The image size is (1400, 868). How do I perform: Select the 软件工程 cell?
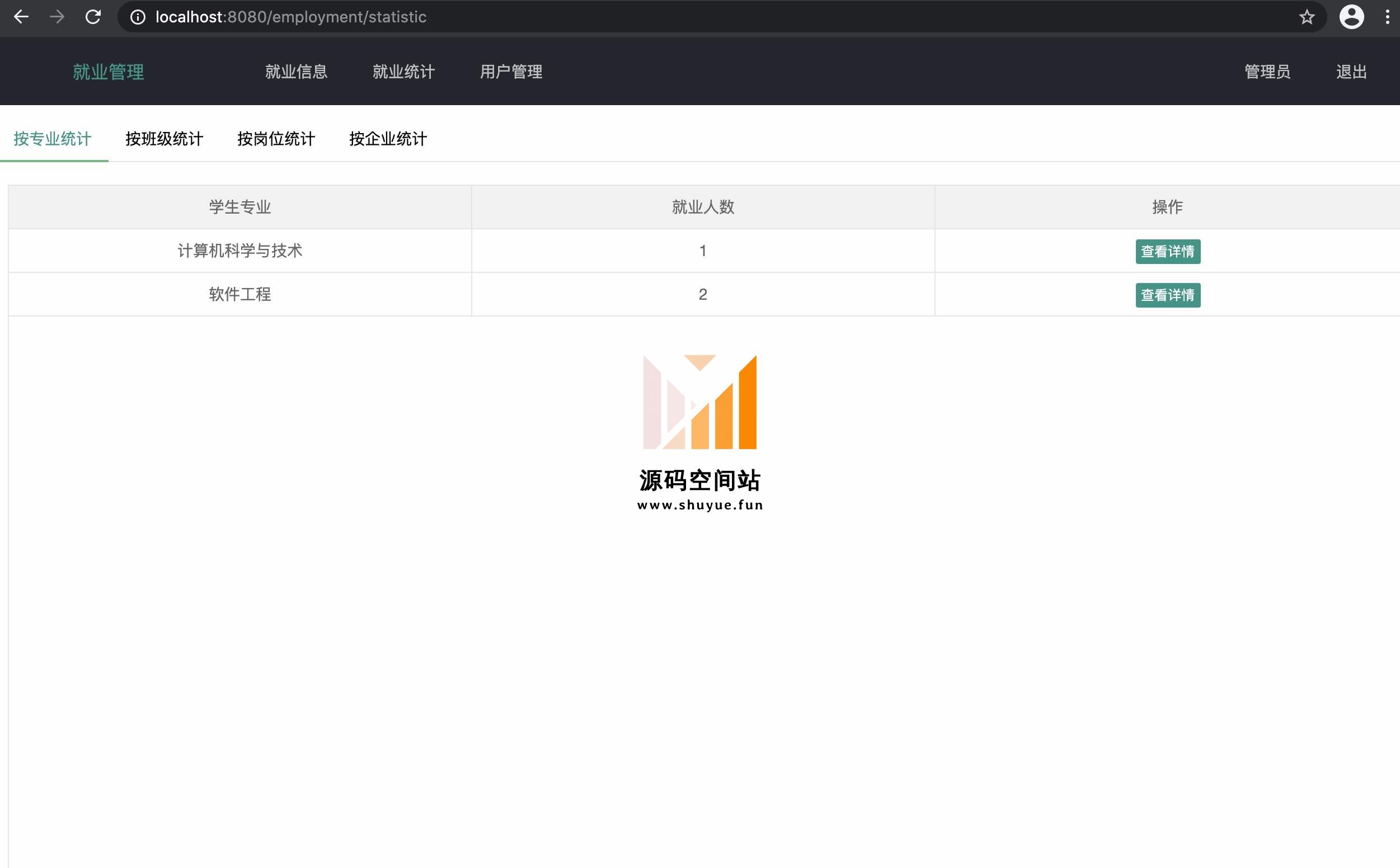click(x=240, y=295)
